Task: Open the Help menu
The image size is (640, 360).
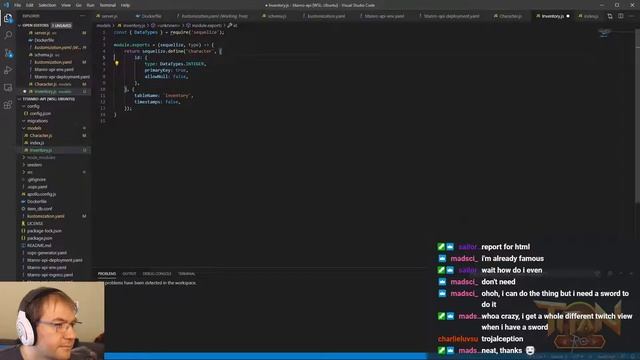Action: (x=125, y=5)
